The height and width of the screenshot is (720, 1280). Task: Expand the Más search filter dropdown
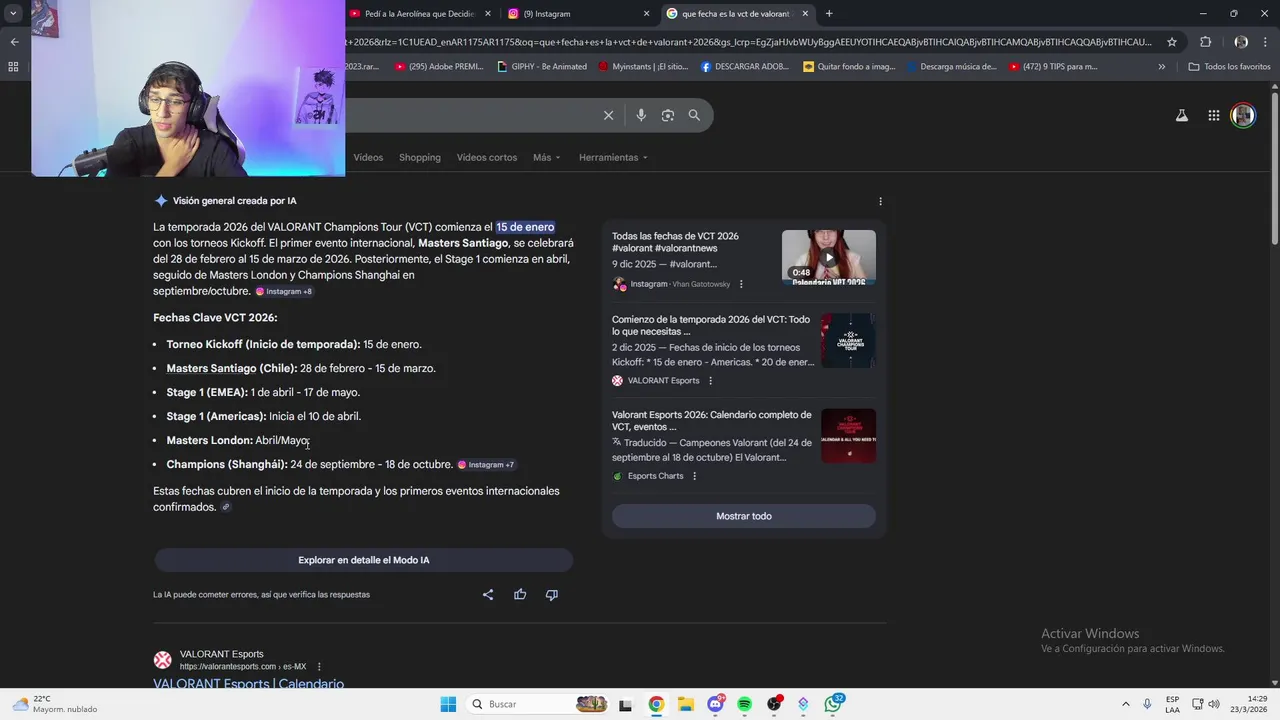click(x=546, y=158)
